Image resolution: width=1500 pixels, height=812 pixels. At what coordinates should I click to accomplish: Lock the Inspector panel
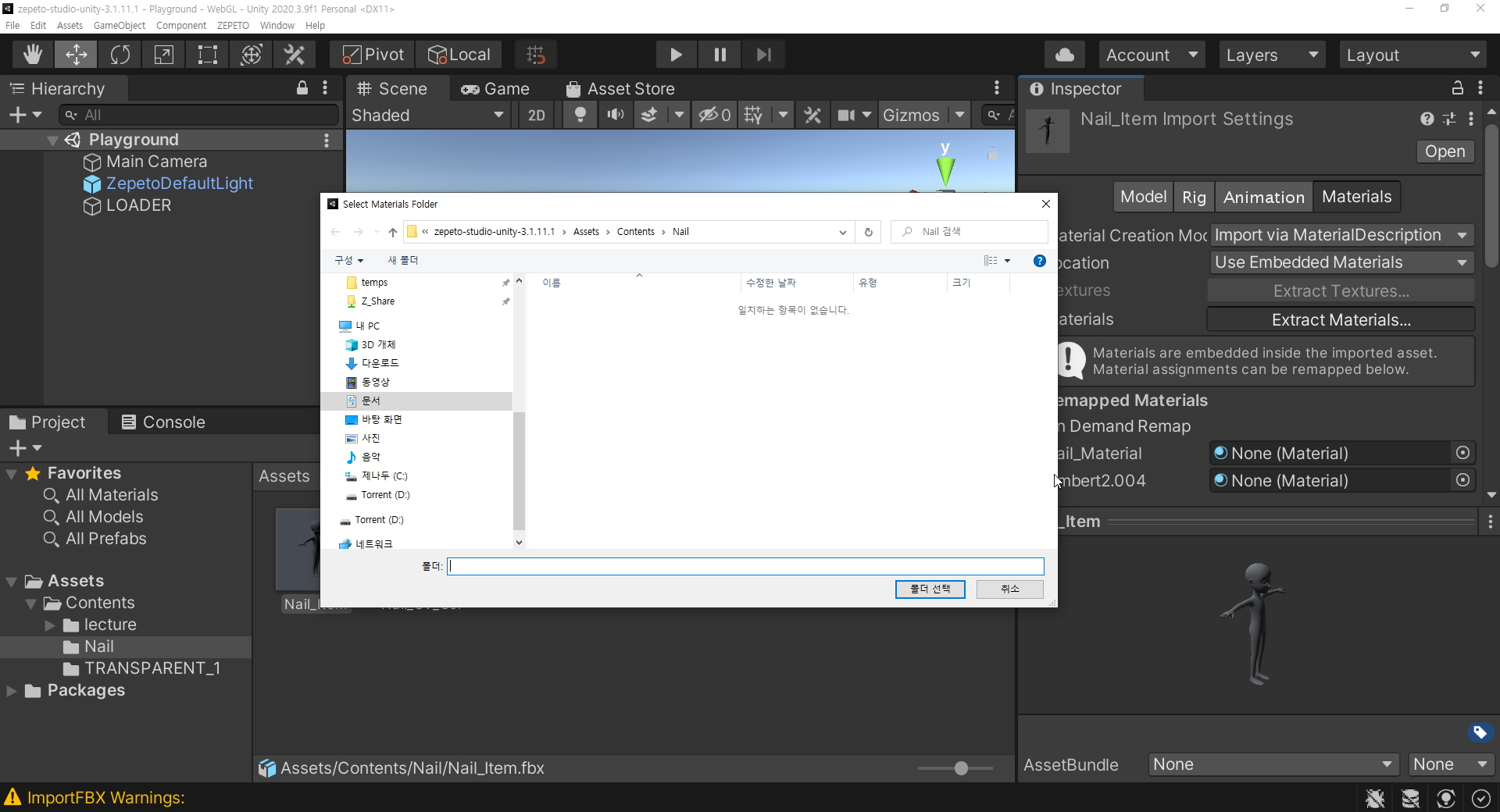(1457, 87)
